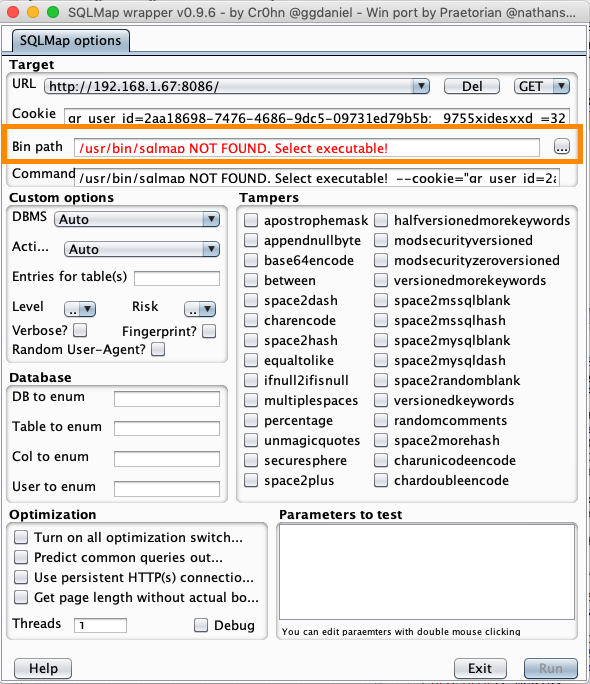590x684 pixels.
Task: Tick the between tamper checkbox
Action: (251, 280)
